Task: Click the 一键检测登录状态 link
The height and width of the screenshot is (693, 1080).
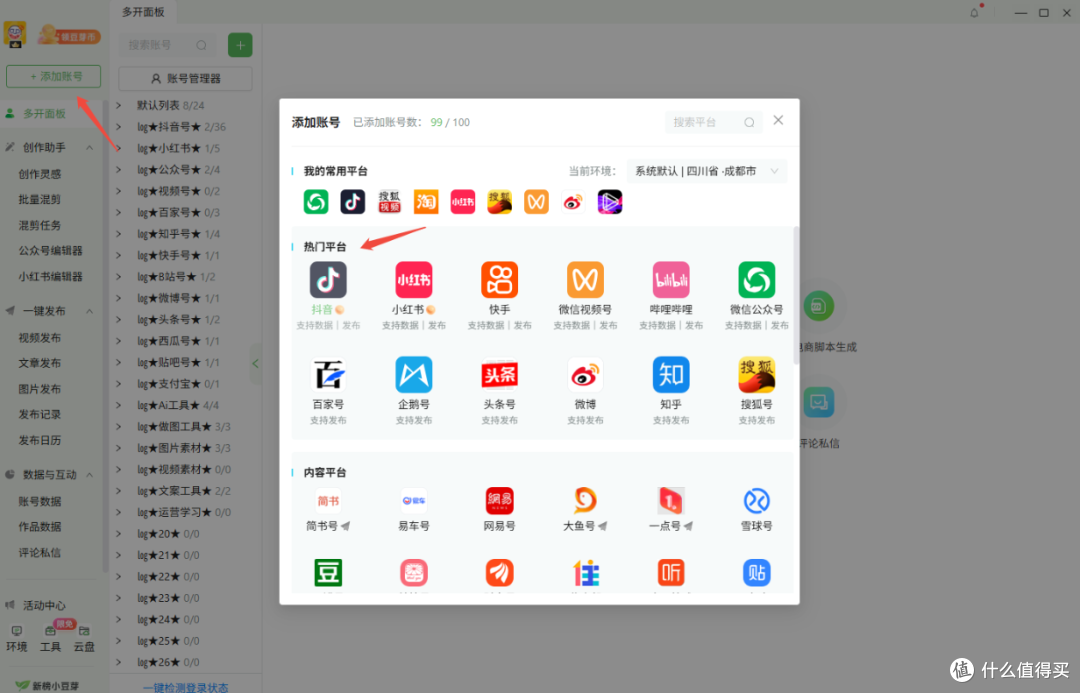Action: click(x=185, y=687)
